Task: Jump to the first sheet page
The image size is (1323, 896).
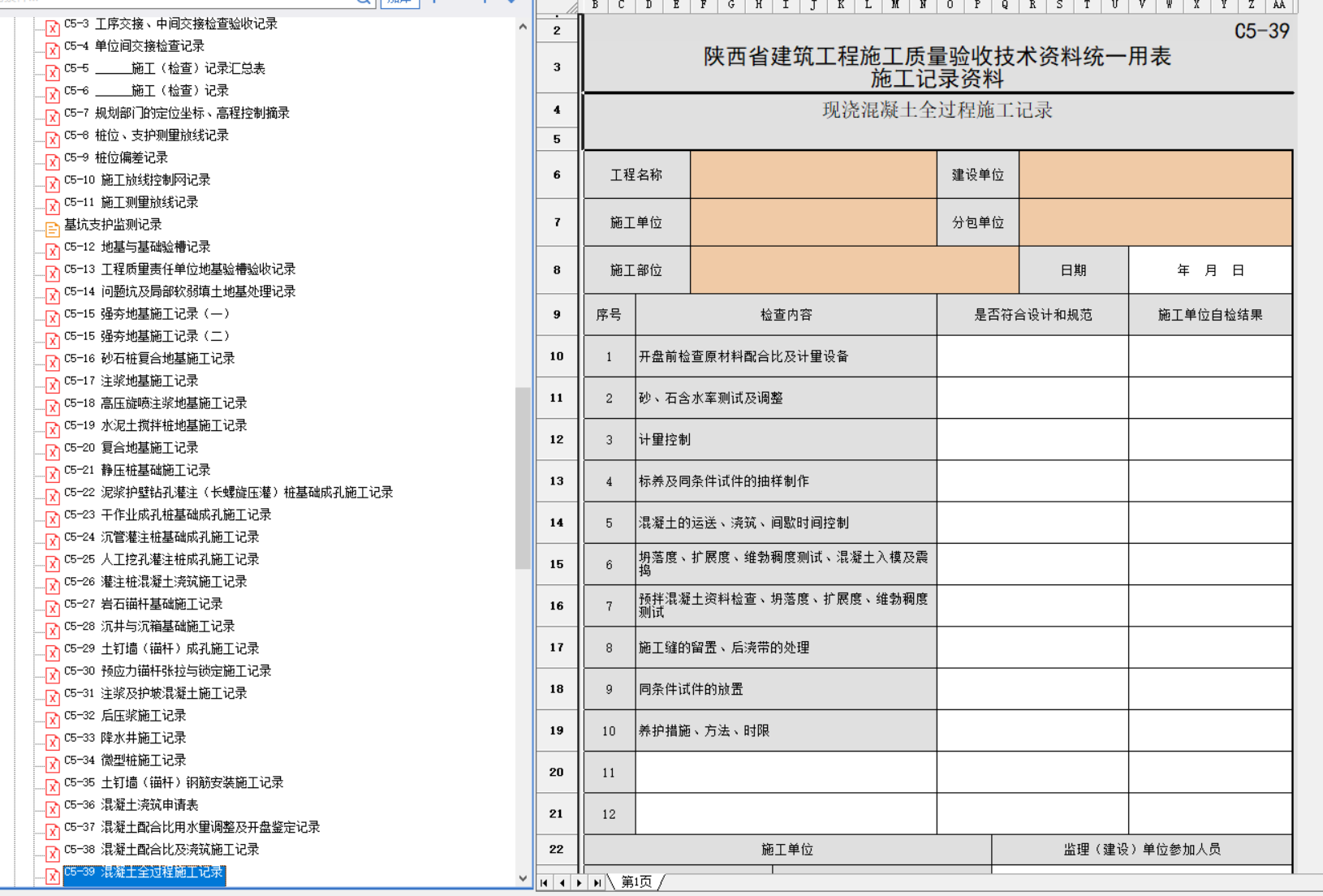Action: pyautogui.click(x=545, y=882)
